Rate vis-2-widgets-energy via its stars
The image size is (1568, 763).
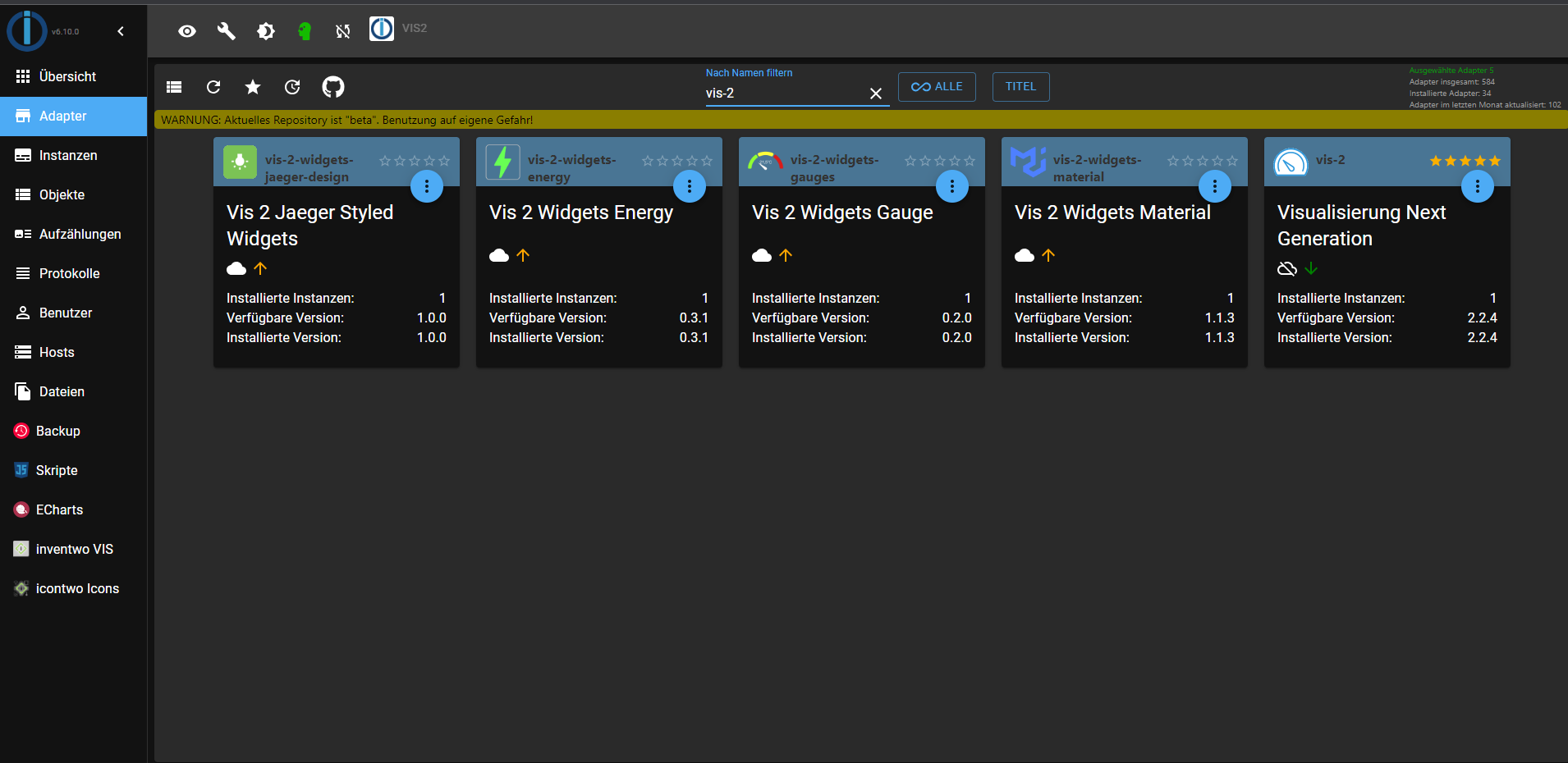pyautogui.click(x=677, y=161)
